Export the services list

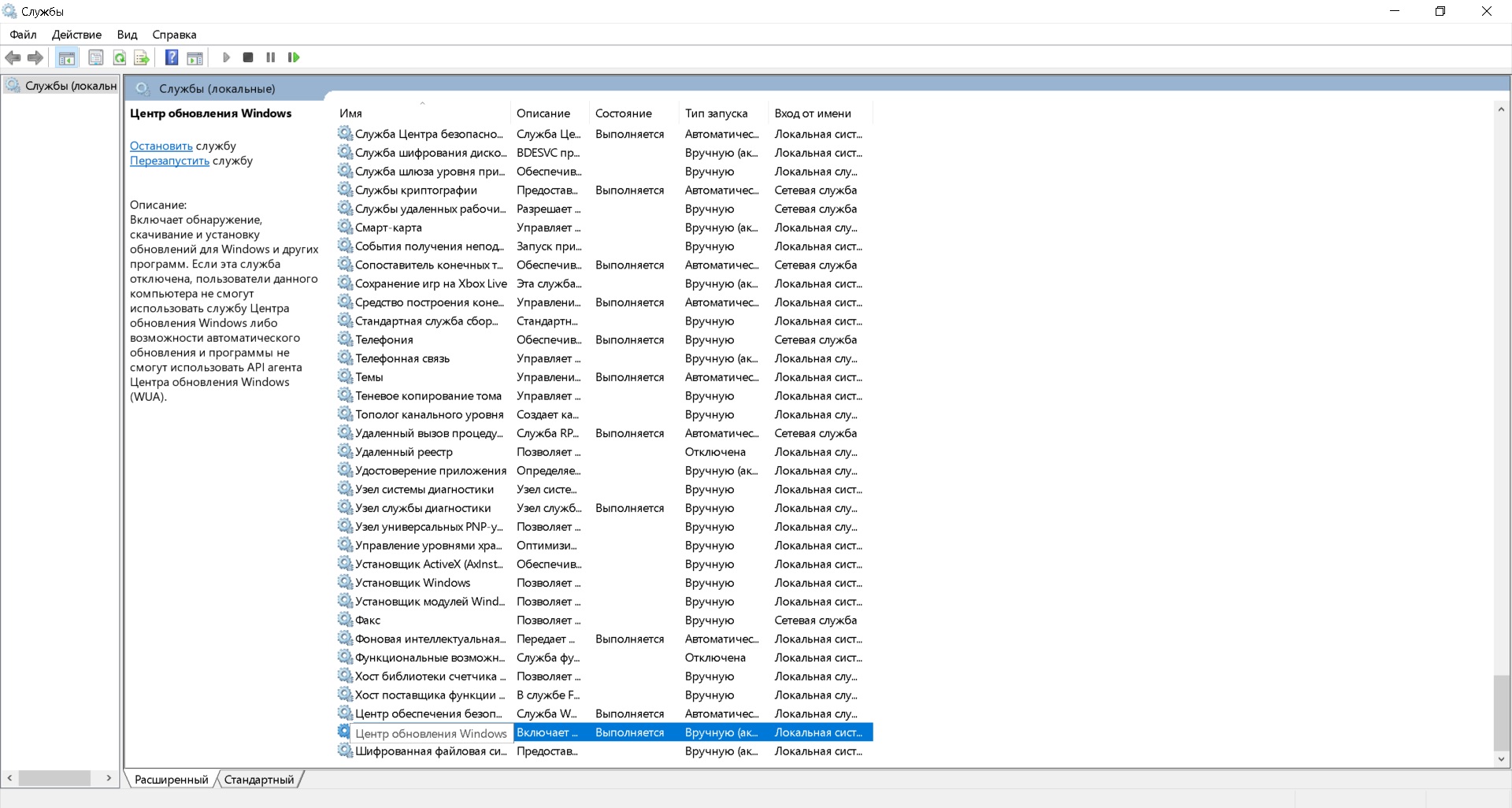pyautogui.click(x=142, y=57)
